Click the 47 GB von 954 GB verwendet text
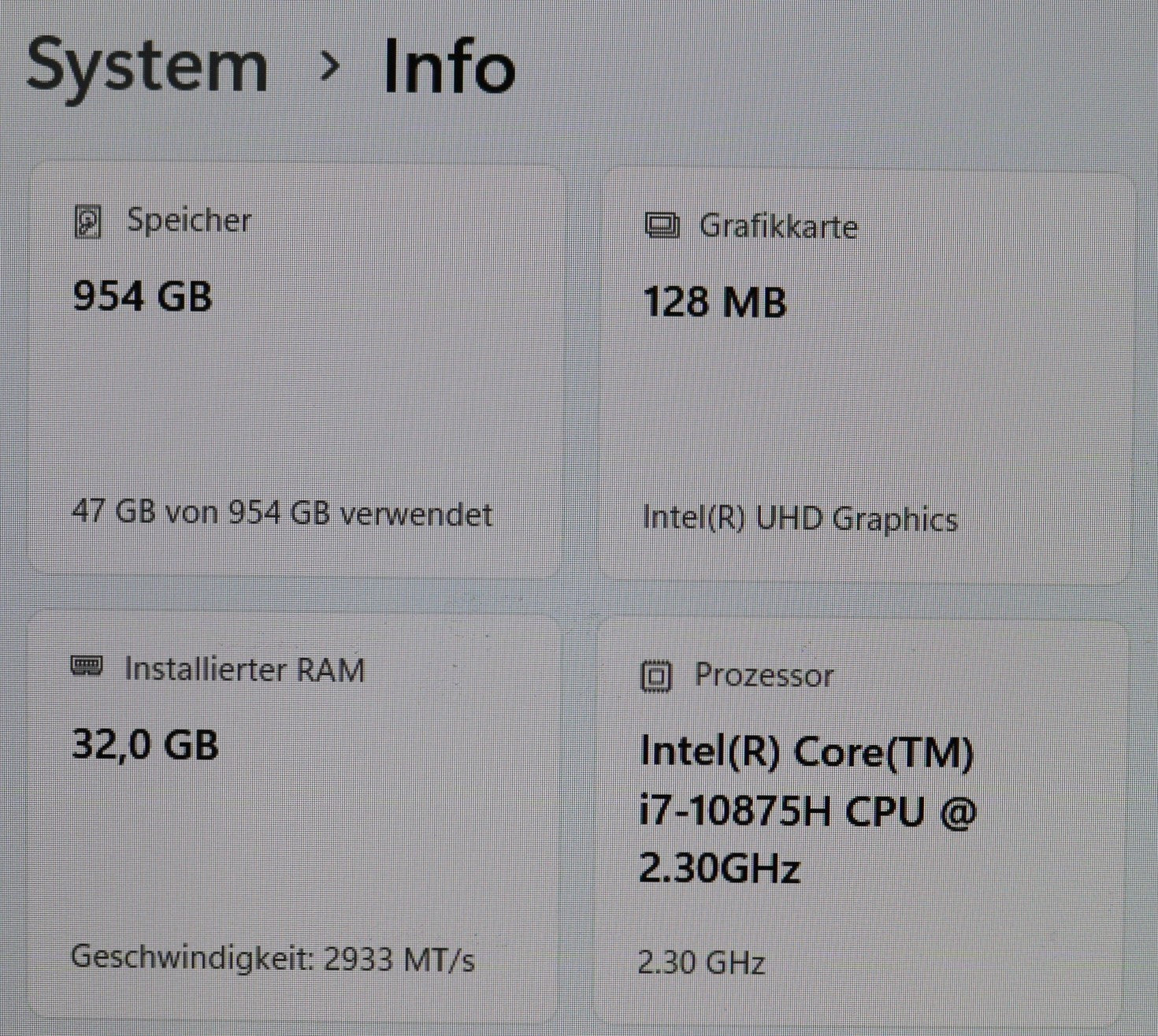This screenshot has width=1158, height=1036. click(281, 514)
